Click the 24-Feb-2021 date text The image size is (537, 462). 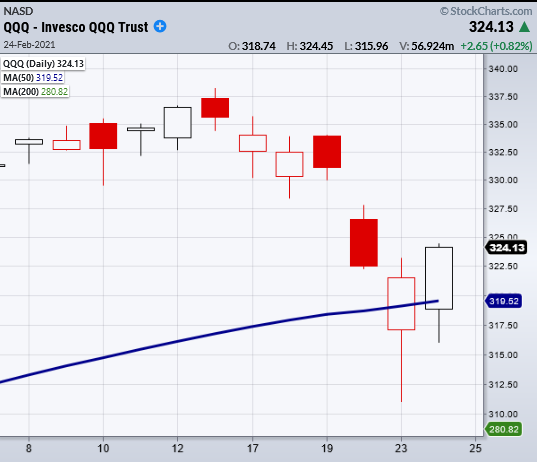click(x=29, y=45)
